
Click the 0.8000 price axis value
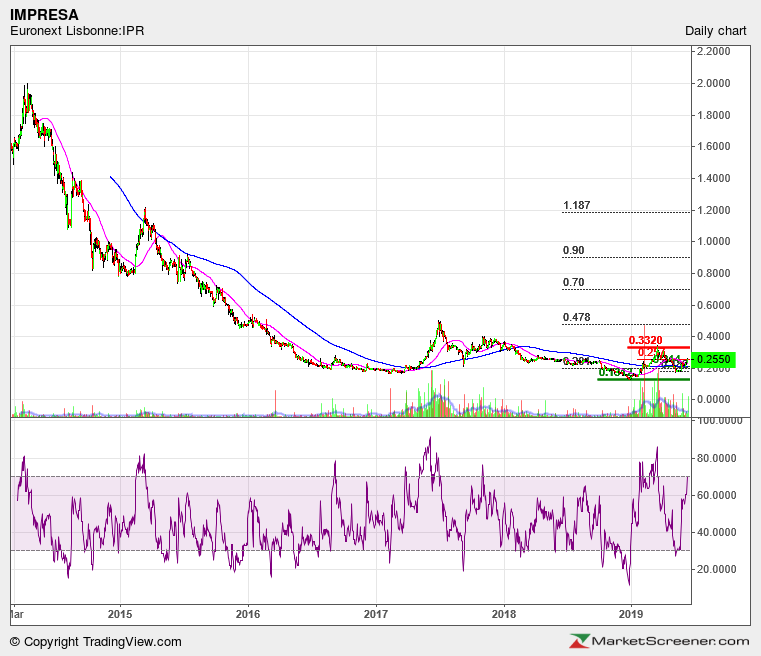(713, 274)
